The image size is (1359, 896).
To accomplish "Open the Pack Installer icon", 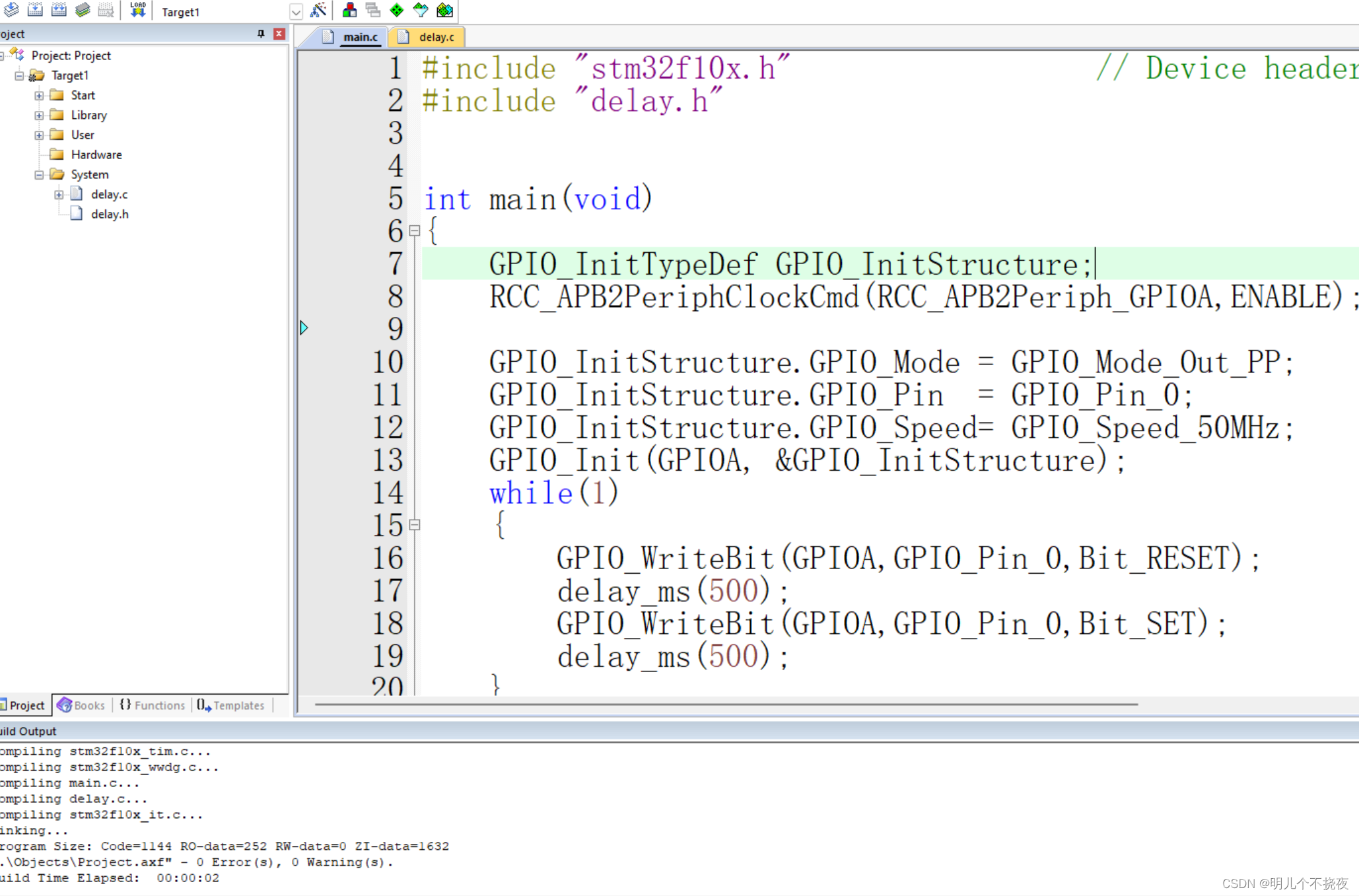I will pos(444,10).
